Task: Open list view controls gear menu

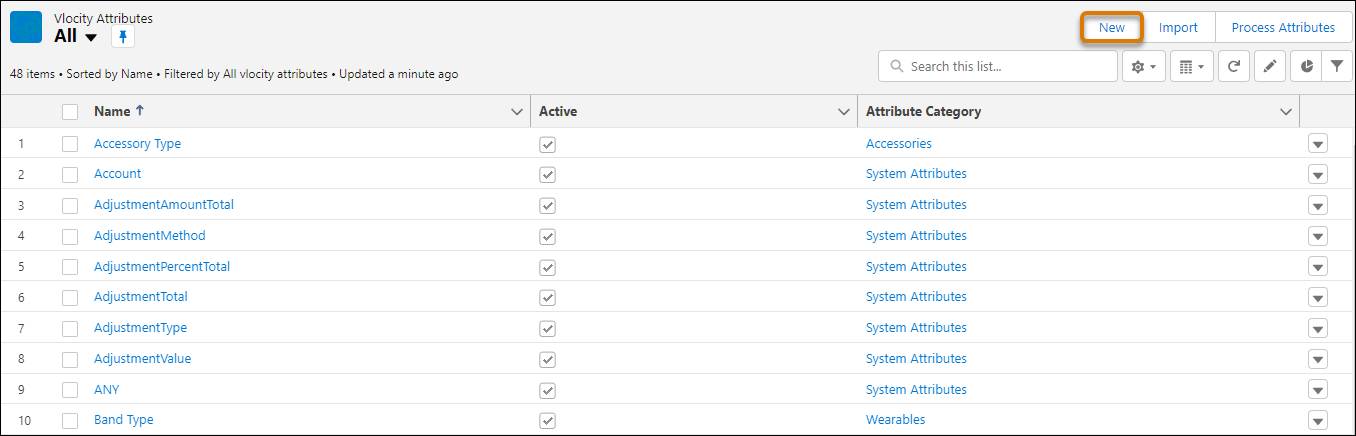Action: click(x=1144, y=67)
